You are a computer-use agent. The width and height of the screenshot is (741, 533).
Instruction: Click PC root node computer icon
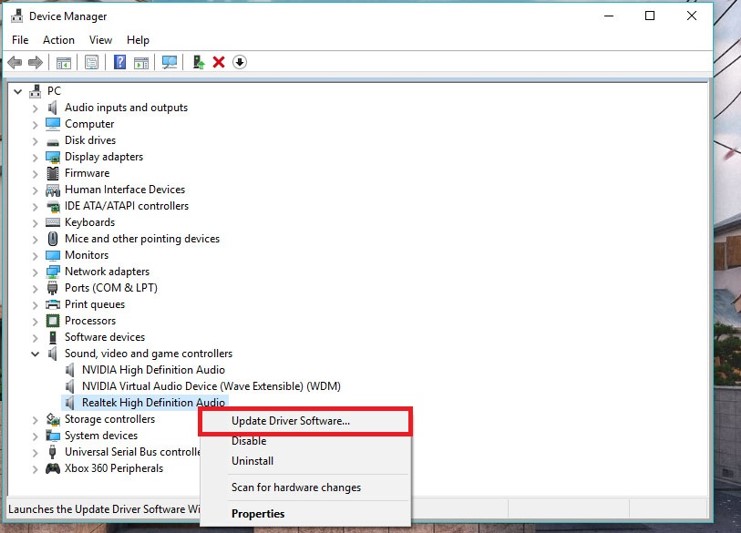(35, 91)
